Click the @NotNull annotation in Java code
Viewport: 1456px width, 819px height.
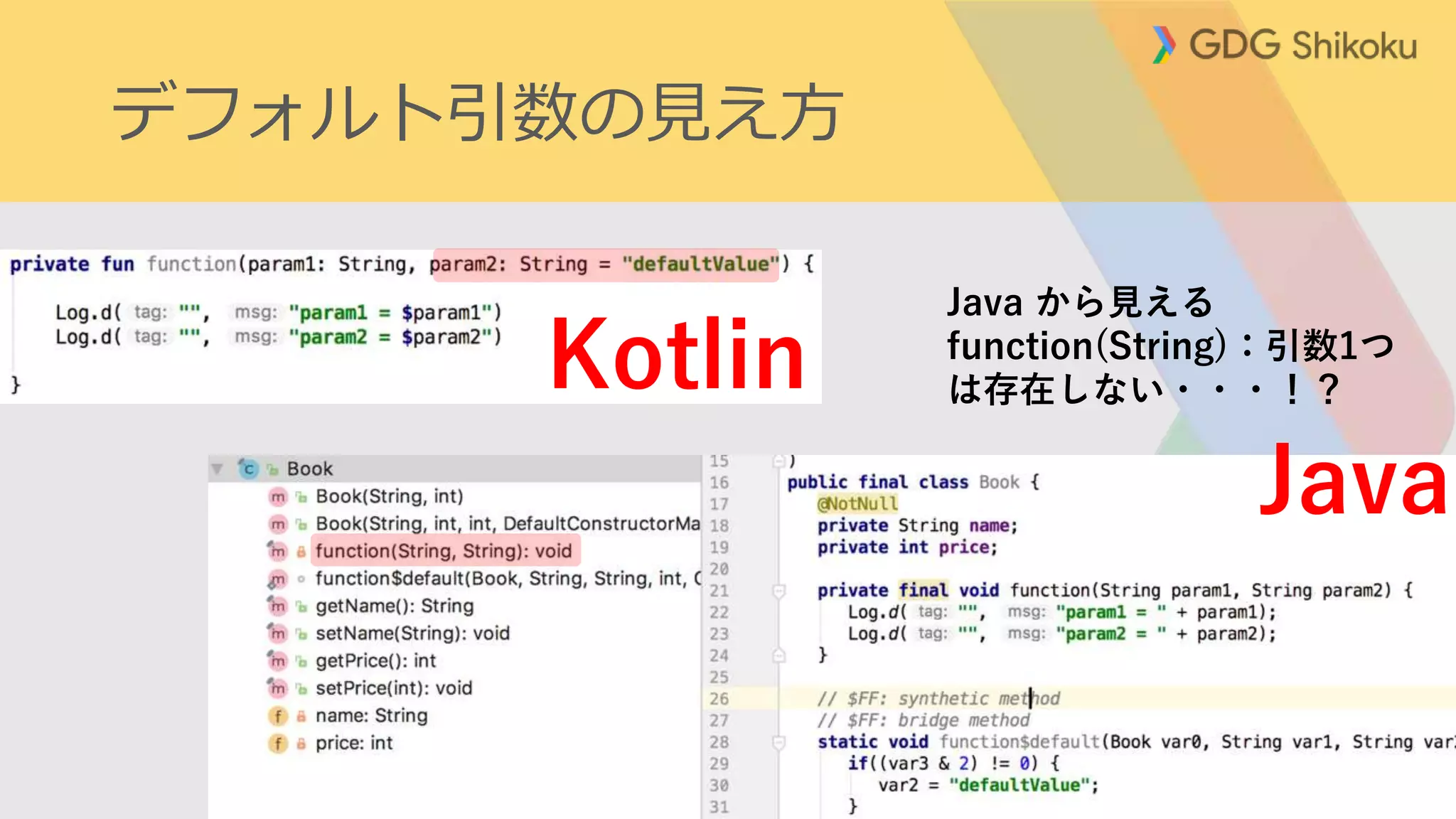pyautogui.click(x=857, y=504)
